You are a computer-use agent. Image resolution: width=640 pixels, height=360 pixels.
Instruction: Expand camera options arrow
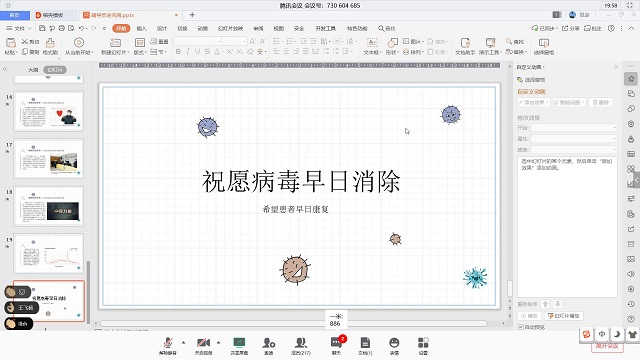(218, 342)
